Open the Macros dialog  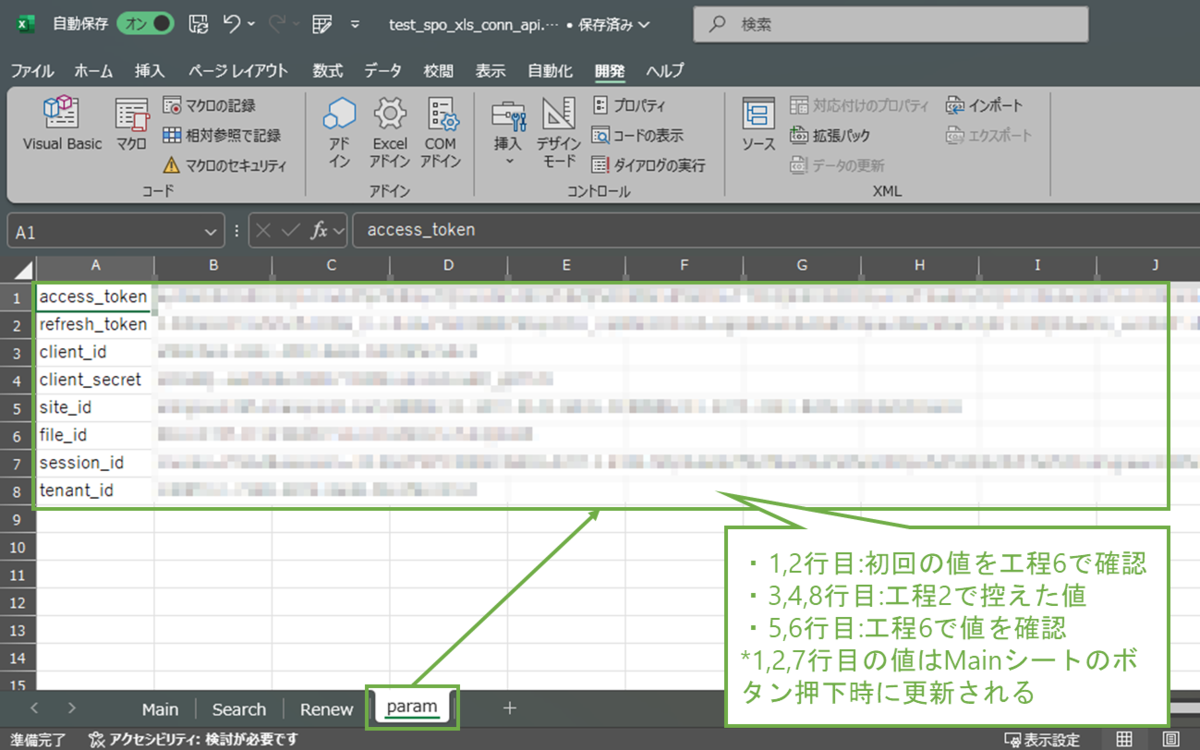[x=130, y=125]
